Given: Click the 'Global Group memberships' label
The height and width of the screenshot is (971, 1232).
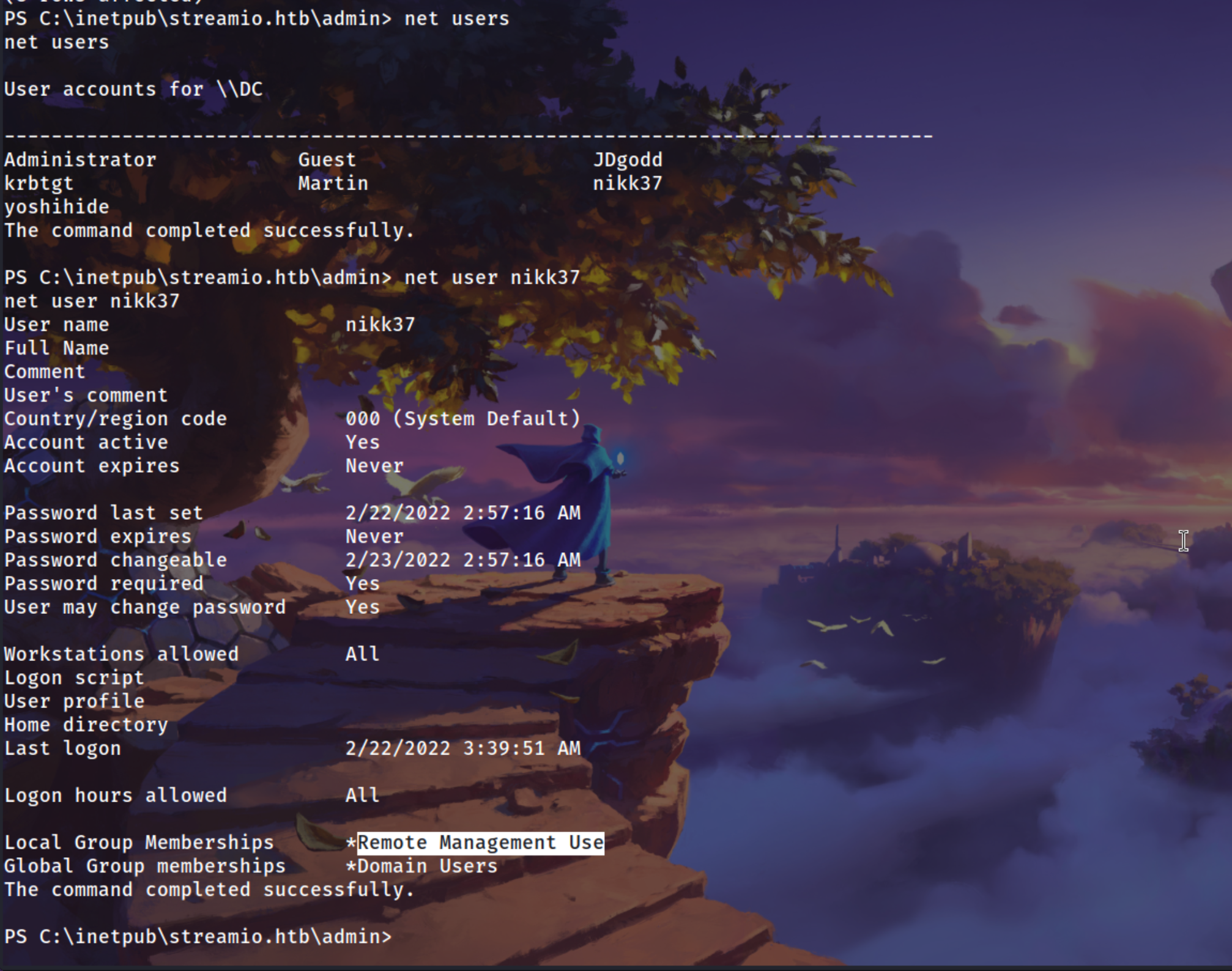Looking at the screenshot, I should coord(145,866).
